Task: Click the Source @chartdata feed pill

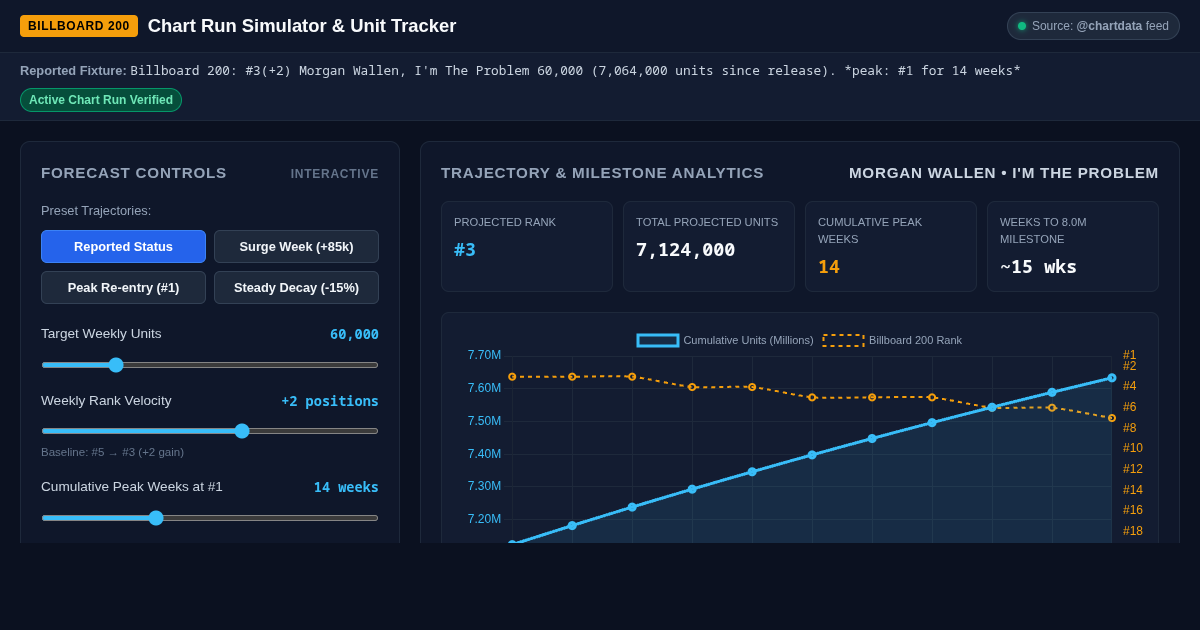Action: tap(1093, 26)
